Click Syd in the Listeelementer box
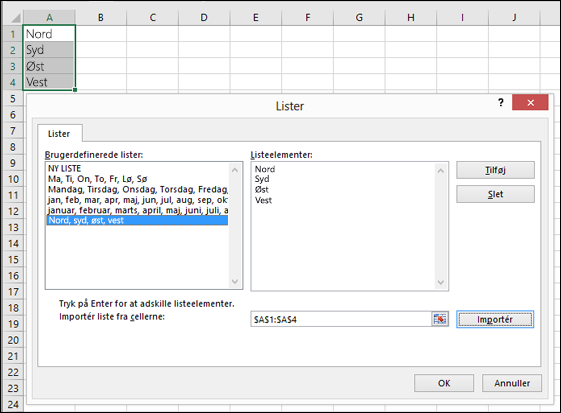The image size is (561, 413). 262,179
